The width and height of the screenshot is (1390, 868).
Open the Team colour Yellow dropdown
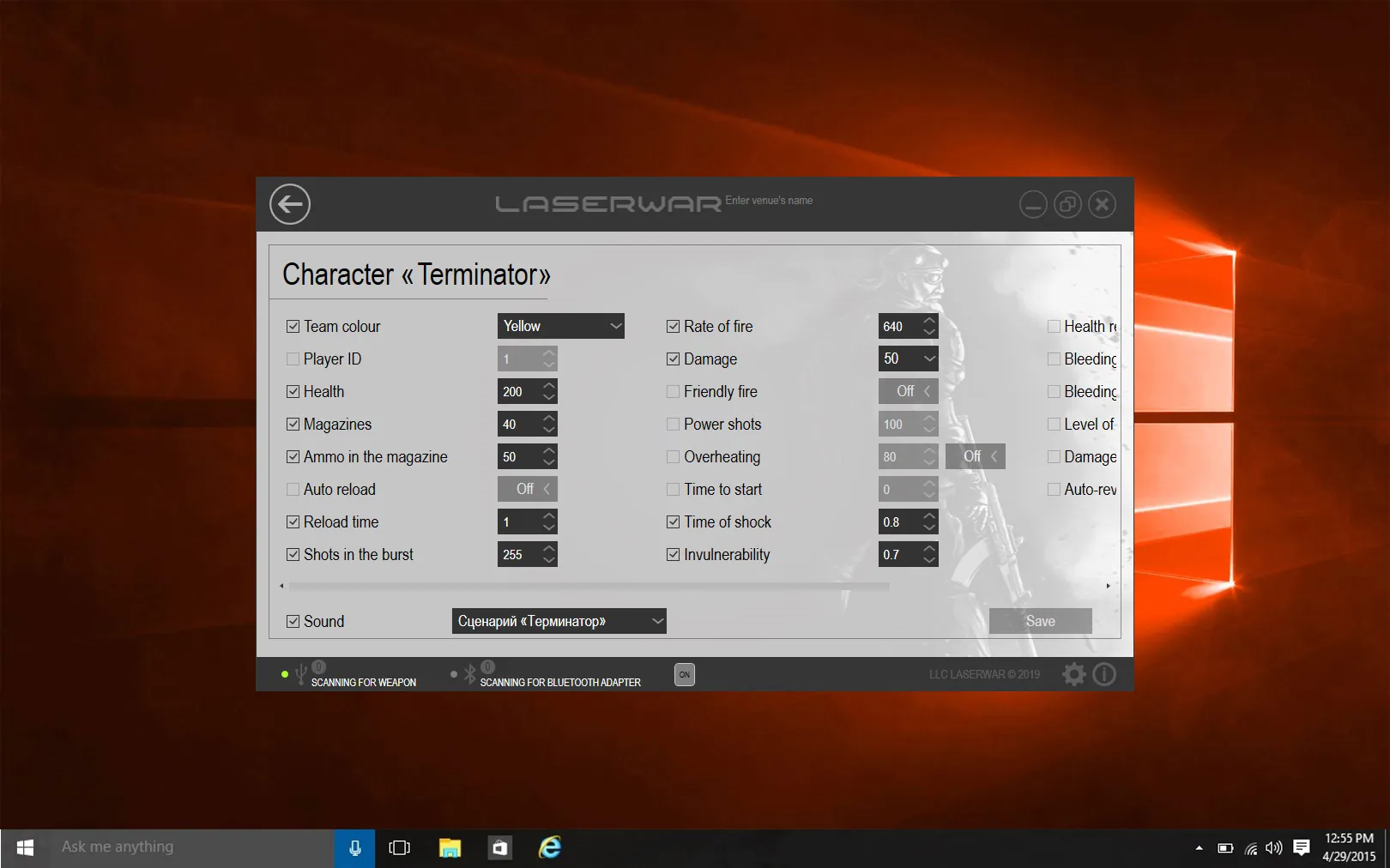click(561, 326)
